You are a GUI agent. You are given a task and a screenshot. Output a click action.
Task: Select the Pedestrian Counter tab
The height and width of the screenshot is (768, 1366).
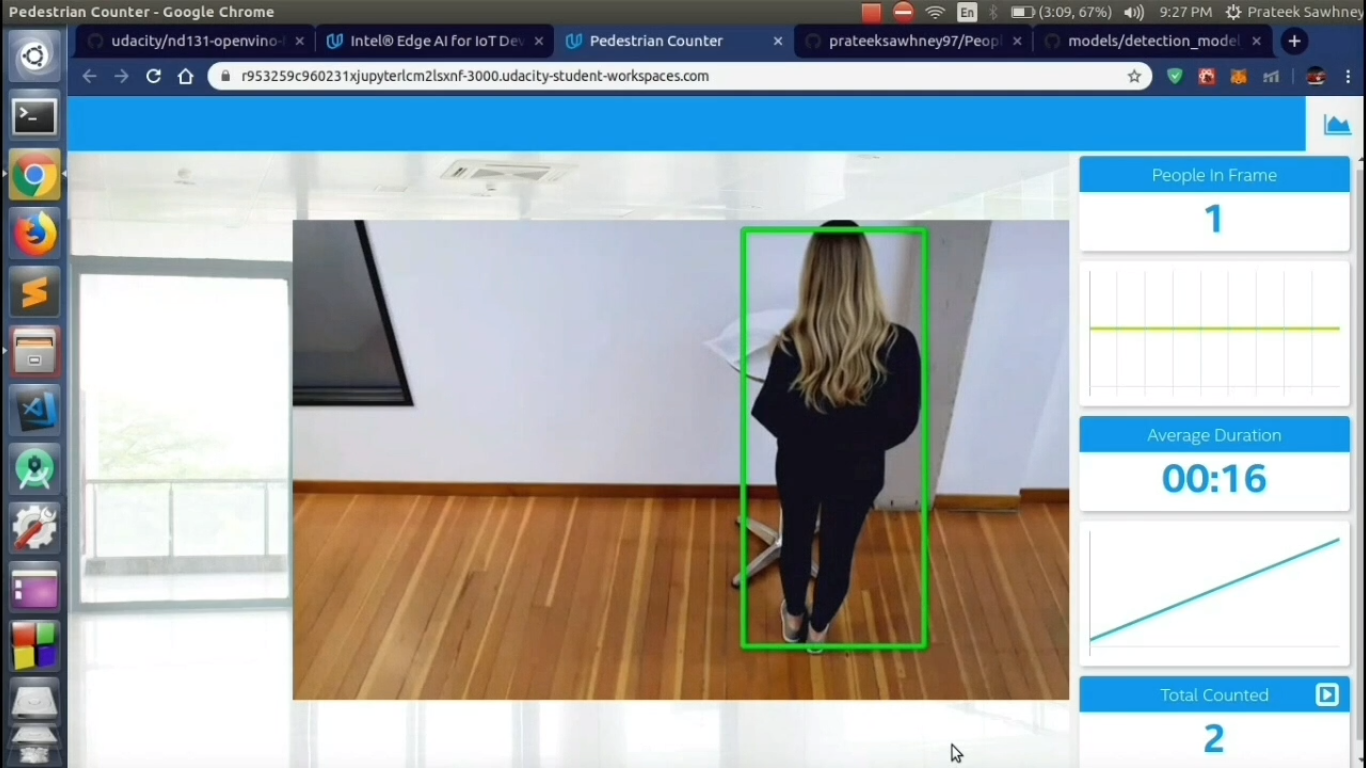(x=674, y=41)
